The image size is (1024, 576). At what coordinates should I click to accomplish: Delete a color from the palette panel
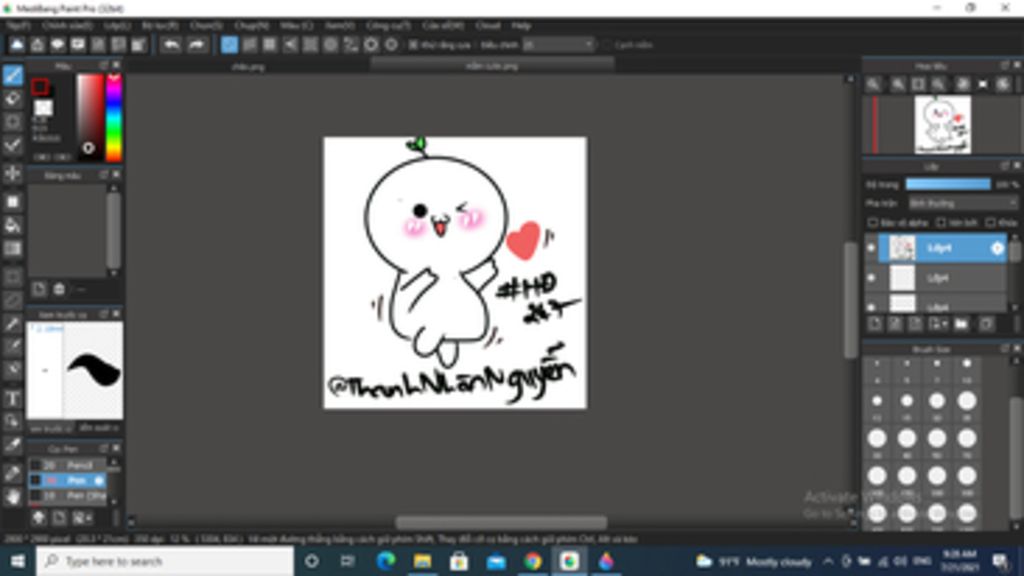(59, 289)
